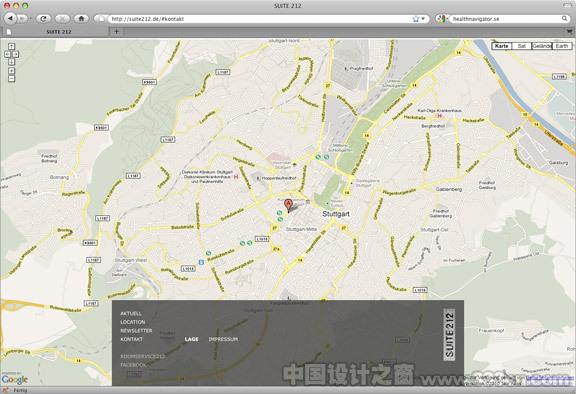Open the AKTUELL menu item
The width and height of the screenshot is (576, 394).
131,314
